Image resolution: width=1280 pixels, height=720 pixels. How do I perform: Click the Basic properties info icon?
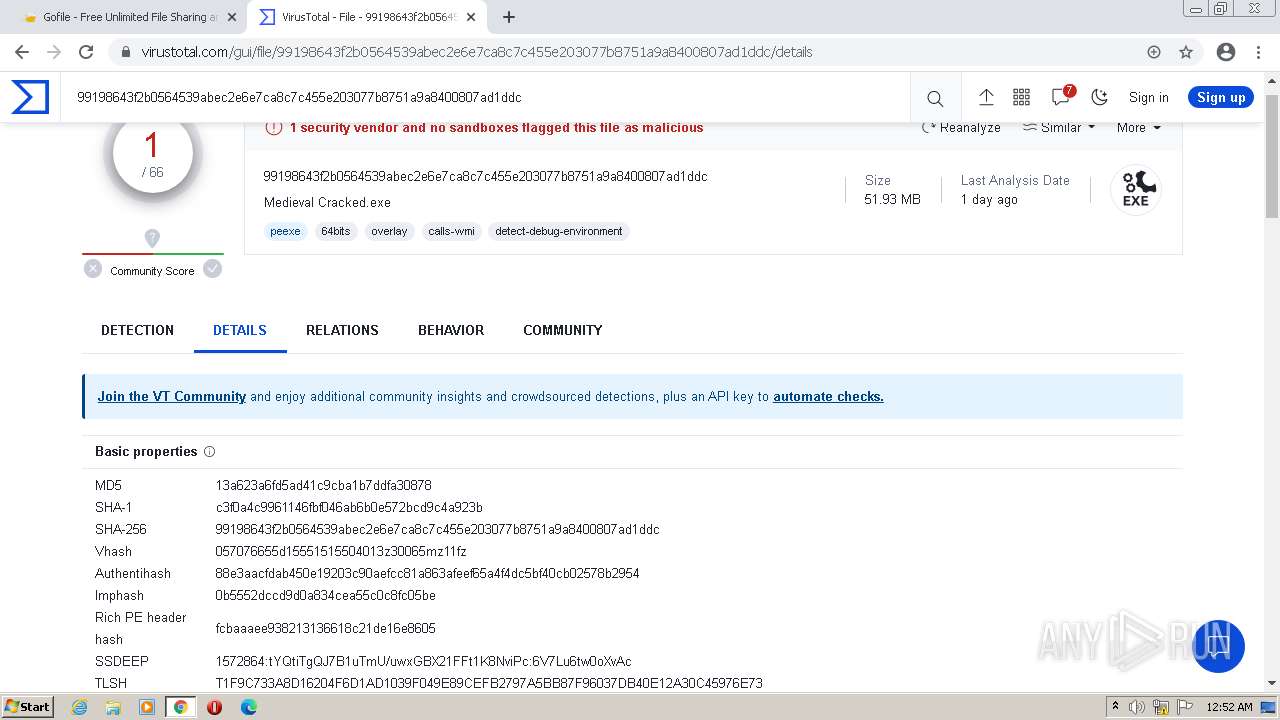pyautogui.click(x=209, y=452)
